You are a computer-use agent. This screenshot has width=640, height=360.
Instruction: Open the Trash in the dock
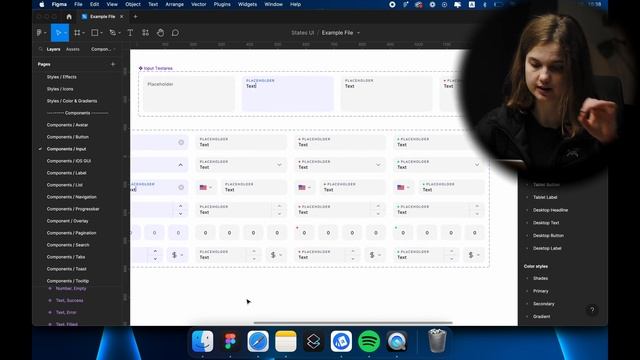pos(437,341)
